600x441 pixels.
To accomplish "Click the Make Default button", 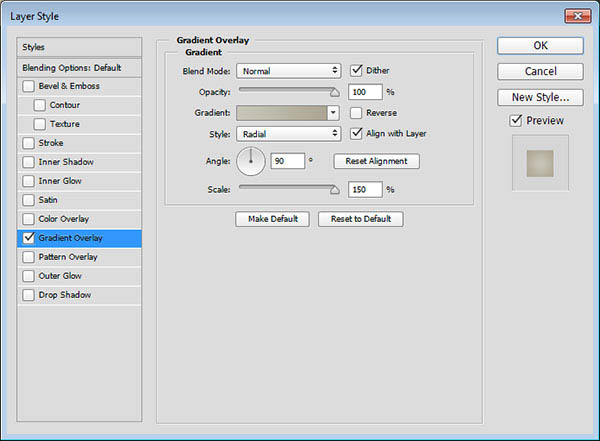I will (272, 219).
